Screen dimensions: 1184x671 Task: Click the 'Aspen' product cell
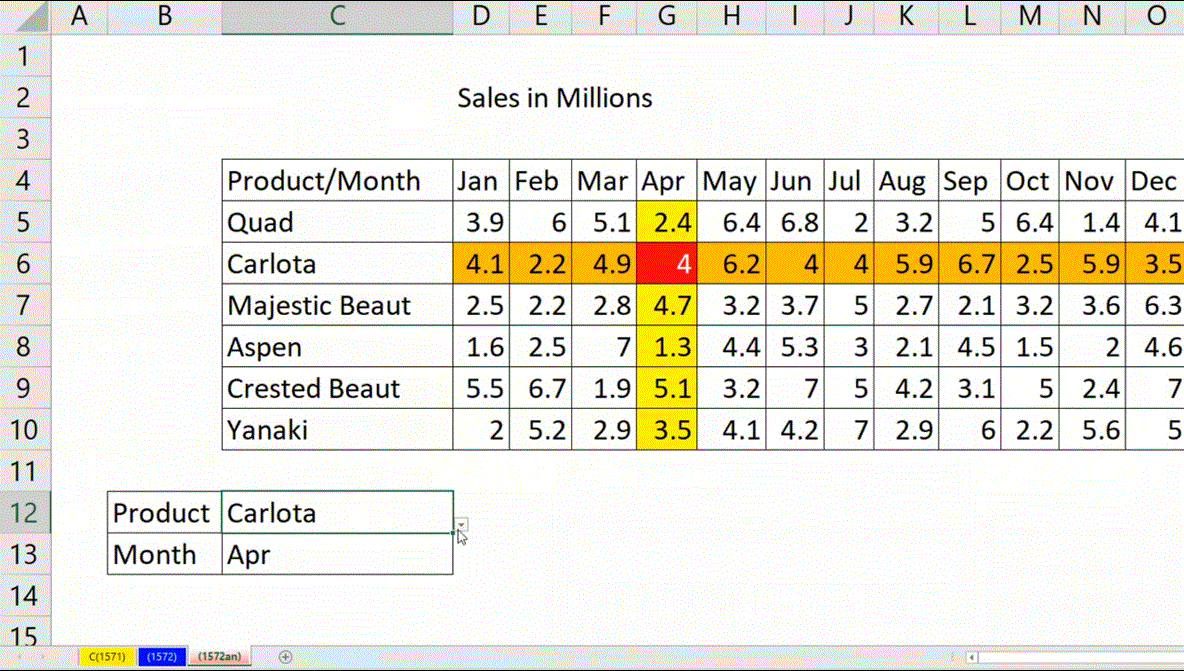338,346
